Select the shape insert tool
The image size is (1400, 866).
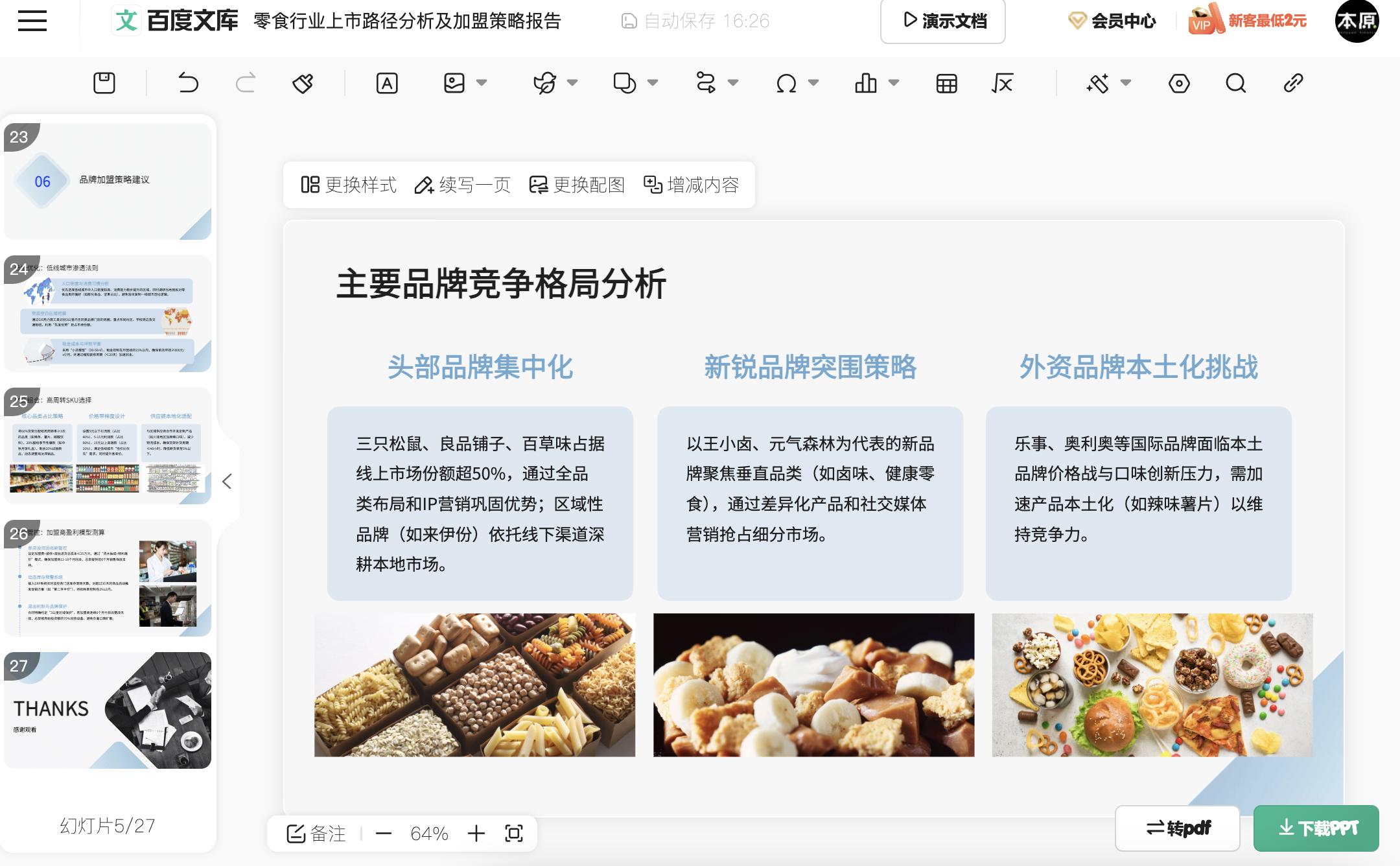coord(625,83)
